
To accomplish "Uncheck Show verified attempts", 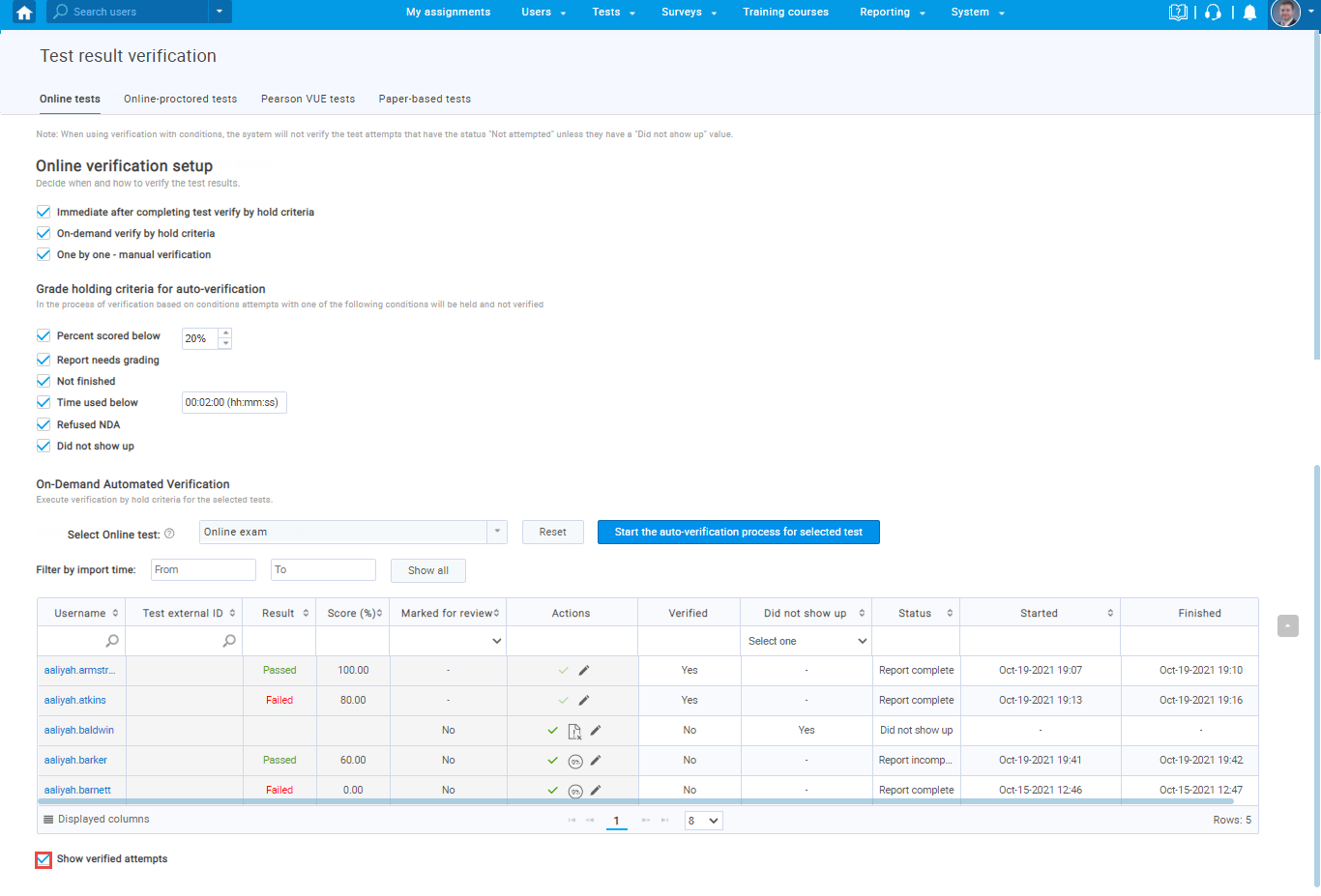I will click(x=44, y=859).
